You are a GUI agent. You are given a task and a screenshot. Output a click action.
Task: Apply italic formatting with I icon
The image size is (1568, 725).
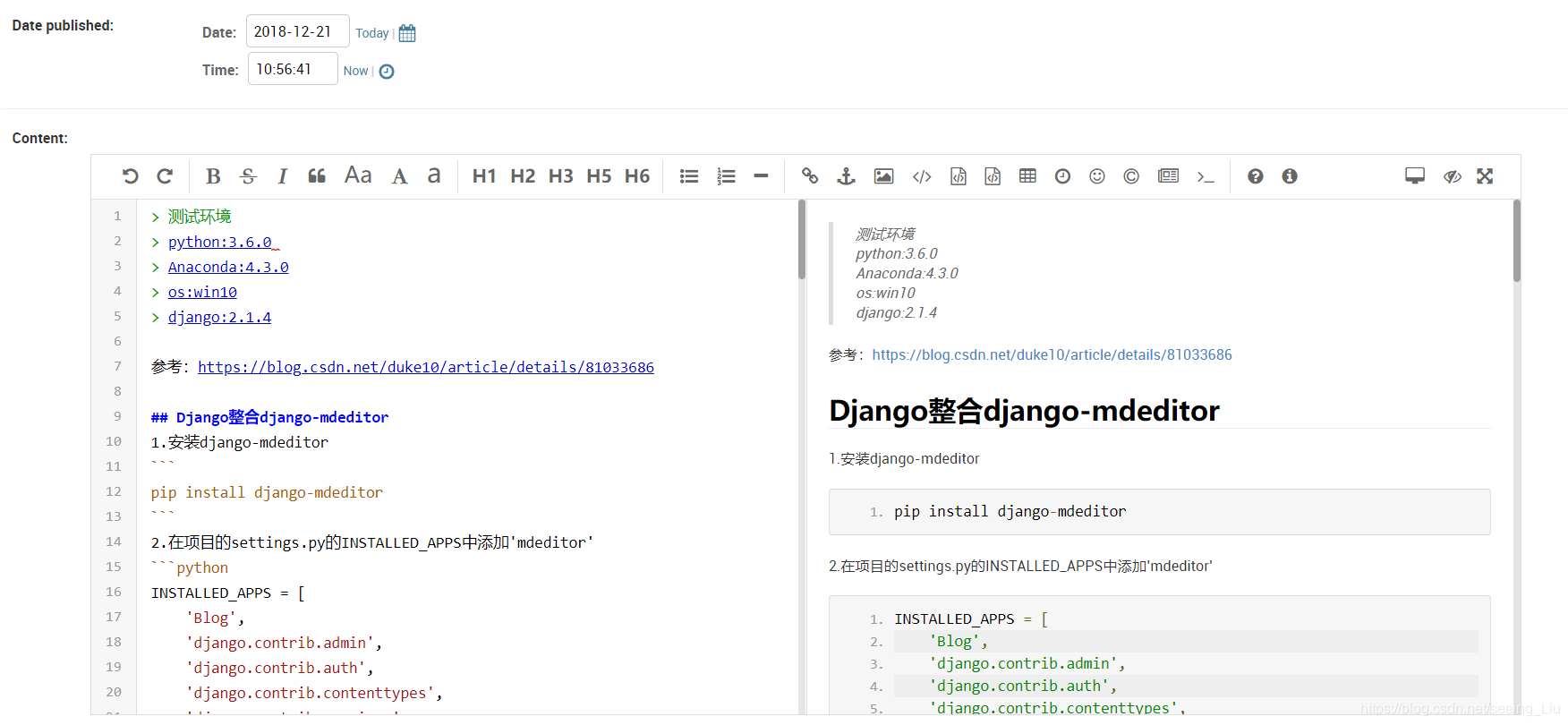click(x=283, y=176)
